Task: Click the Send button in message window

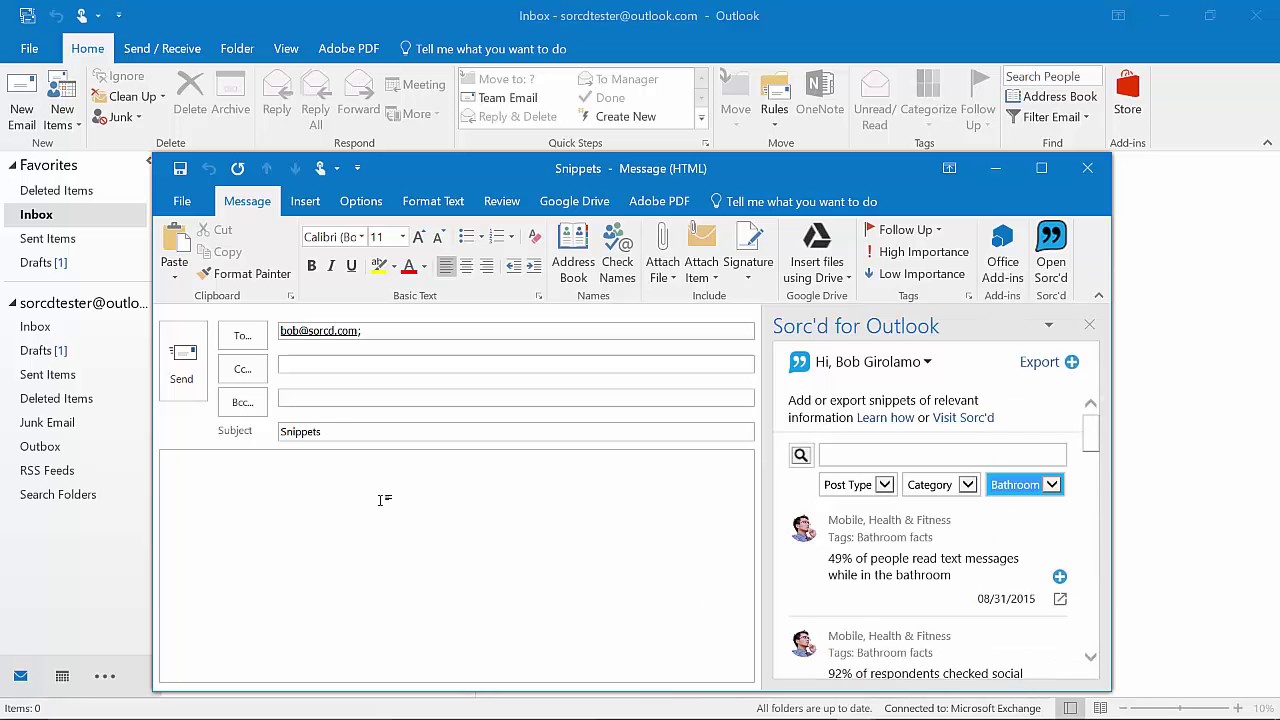Action: pyautogui.click(x=182, y=362)
